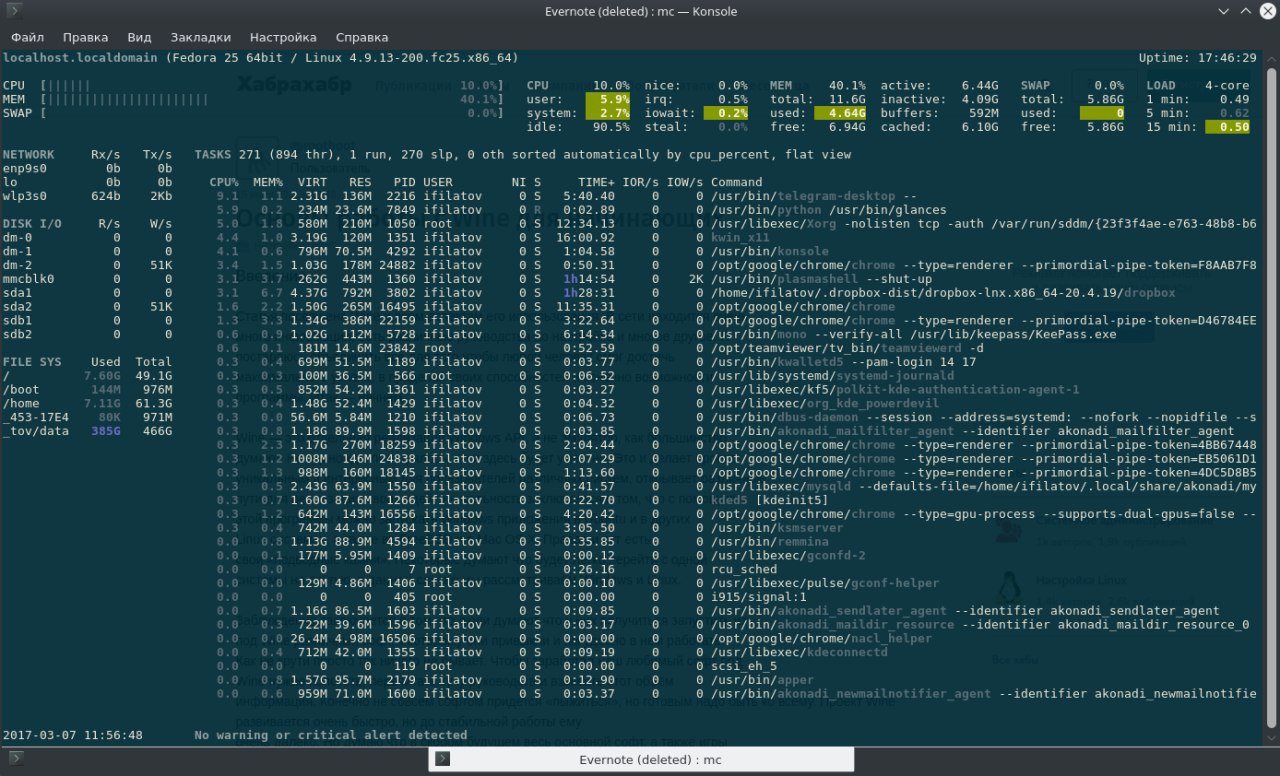This screenshot has width=1280, height=776.
Task: Click the /boot filesystem row
Action: (x=87, y=390)
